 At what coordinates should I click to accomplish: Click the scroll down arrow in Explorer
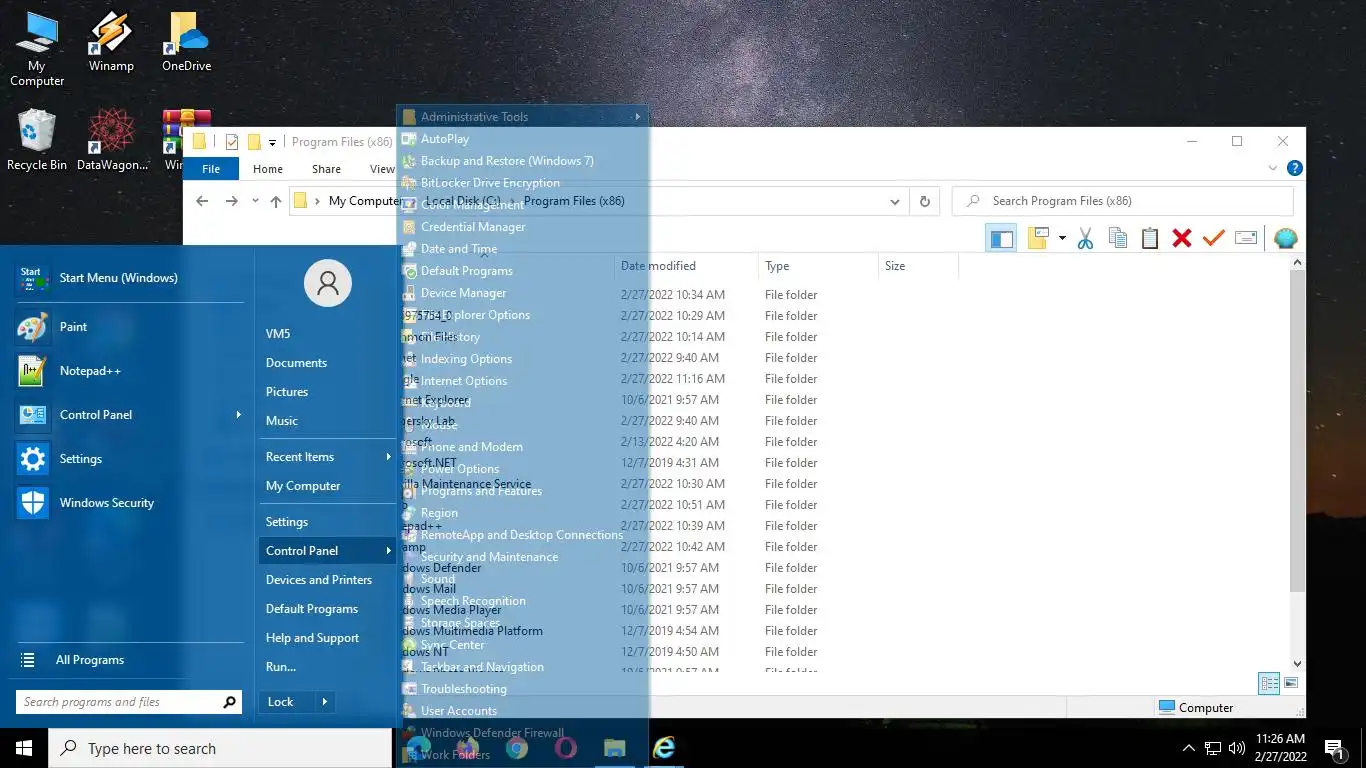click(1297, 662)
